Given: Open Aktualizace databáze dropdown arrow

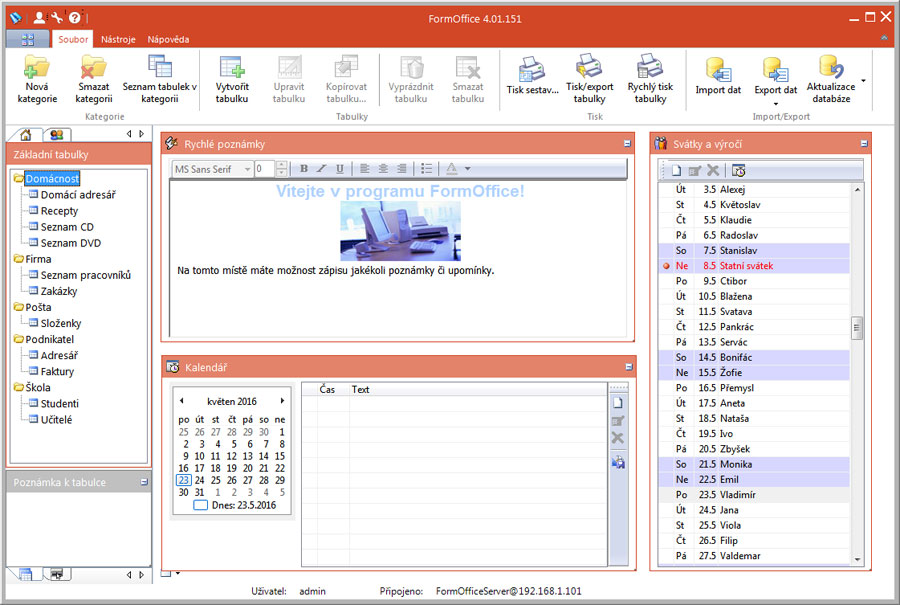Looking at the screenshot, I should click(x=863, y=80).
